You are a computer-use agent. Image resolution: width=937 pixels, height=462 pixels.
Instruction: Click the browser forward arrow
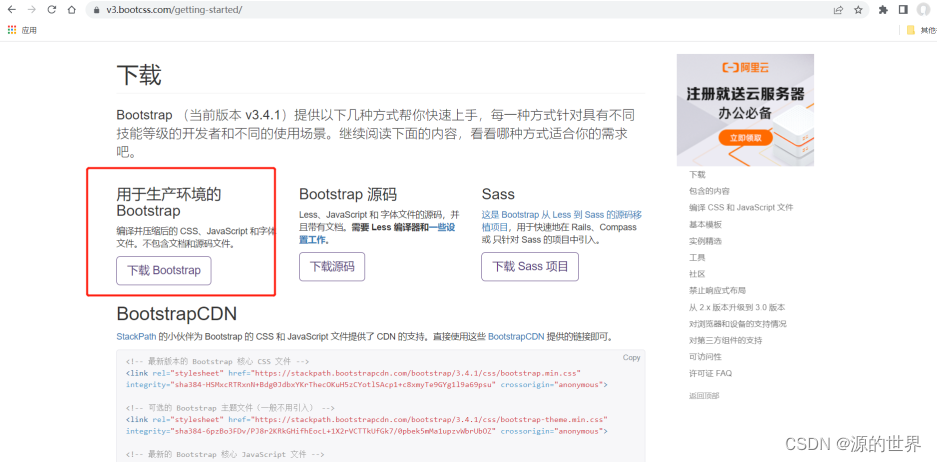32,10
